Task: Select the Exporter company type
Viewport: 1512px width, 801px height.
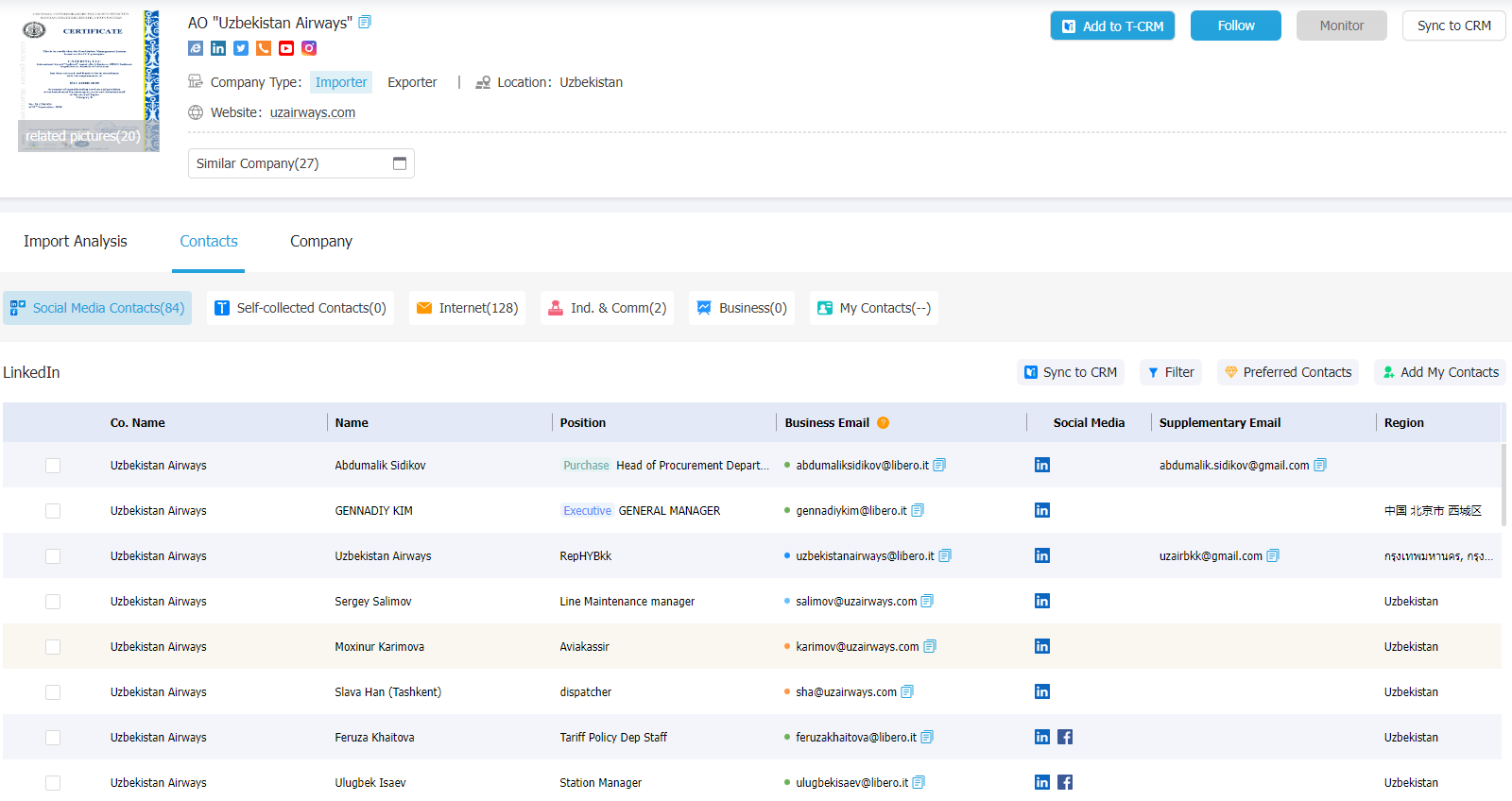Action: pos(412,82)
